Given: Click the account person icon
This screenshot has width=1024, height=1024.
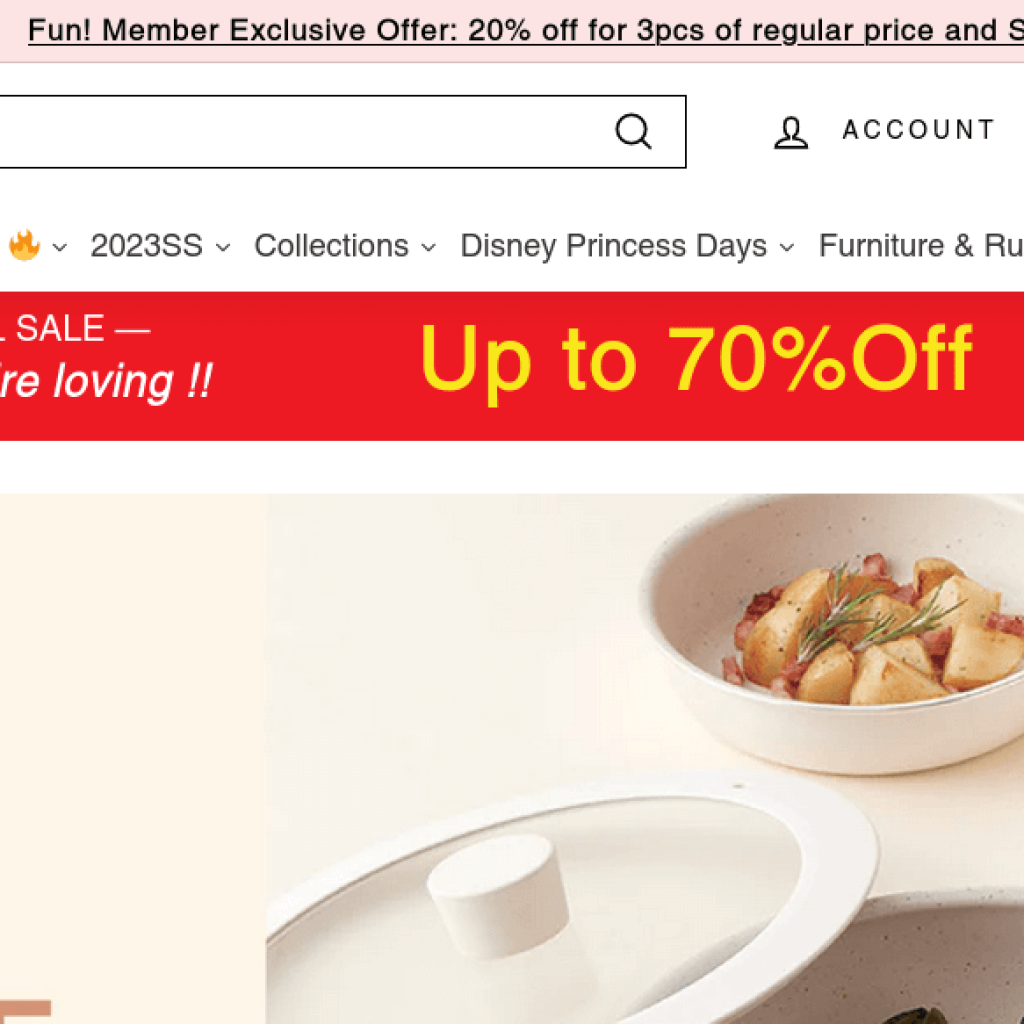Looking at the screenshot, I should pos(791,133).
